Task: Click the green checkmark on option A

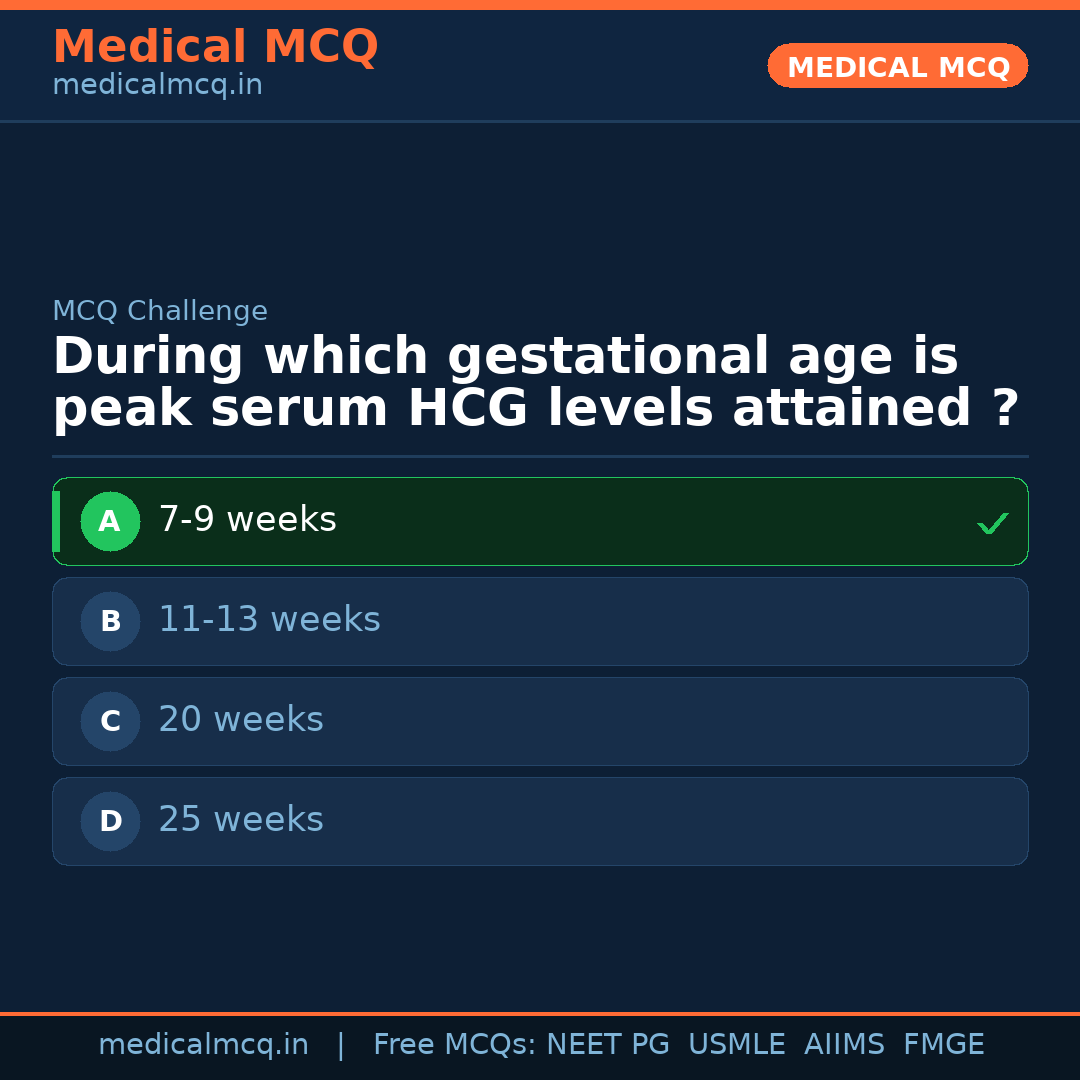Action: pyautogui.click(x=992, y=523)
